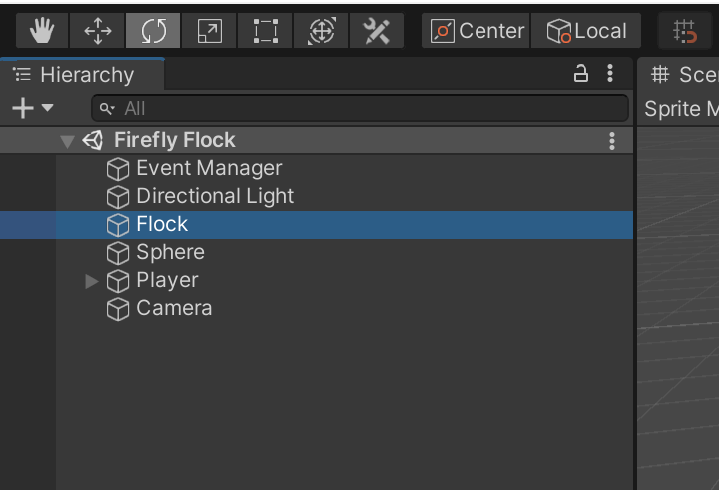Select the Hand view tool
The height and width of the screenshot is (490, 719).
[42, 32]
